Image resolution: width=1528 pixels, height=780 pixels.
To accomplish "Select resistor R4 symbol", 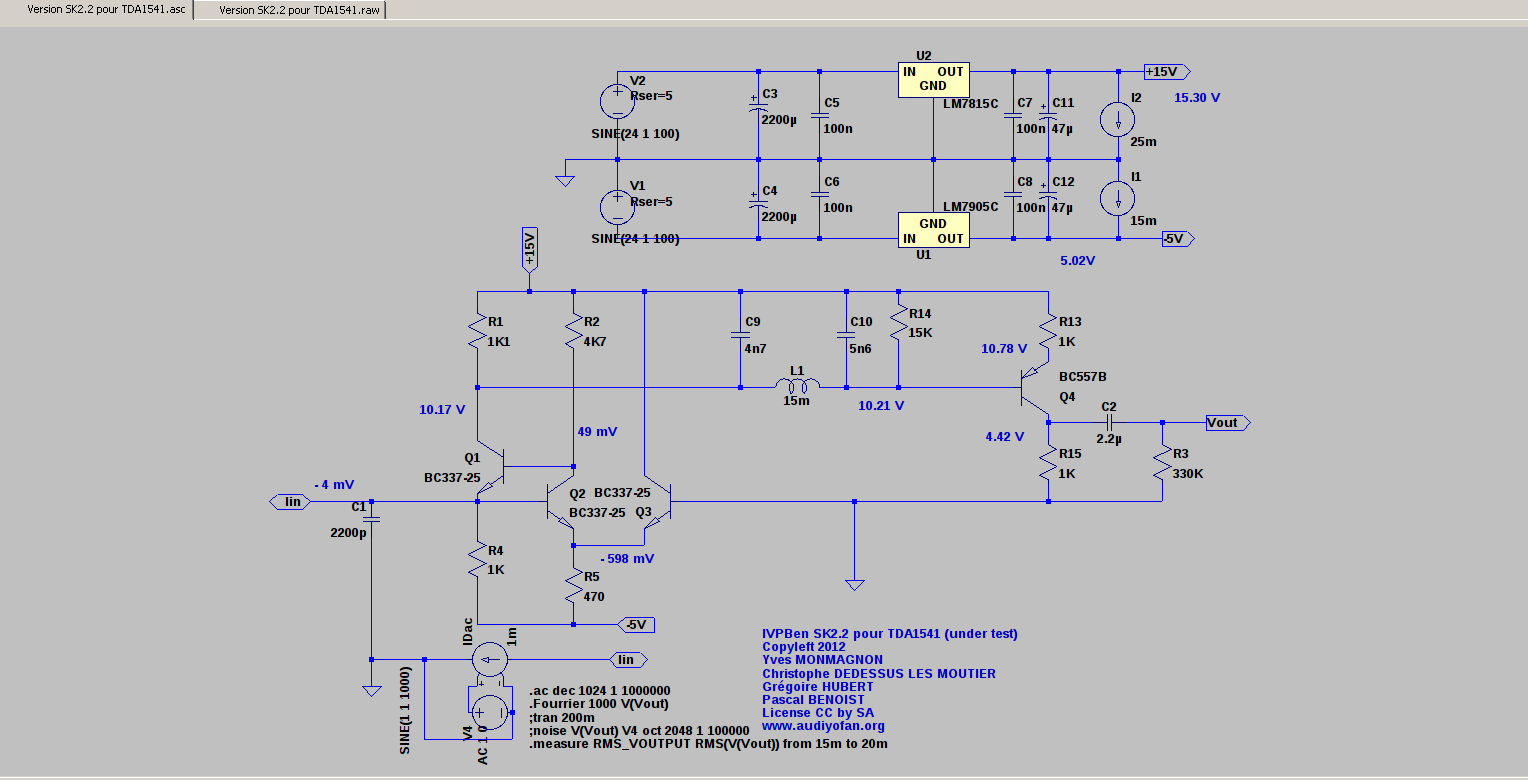I will 477,559.
